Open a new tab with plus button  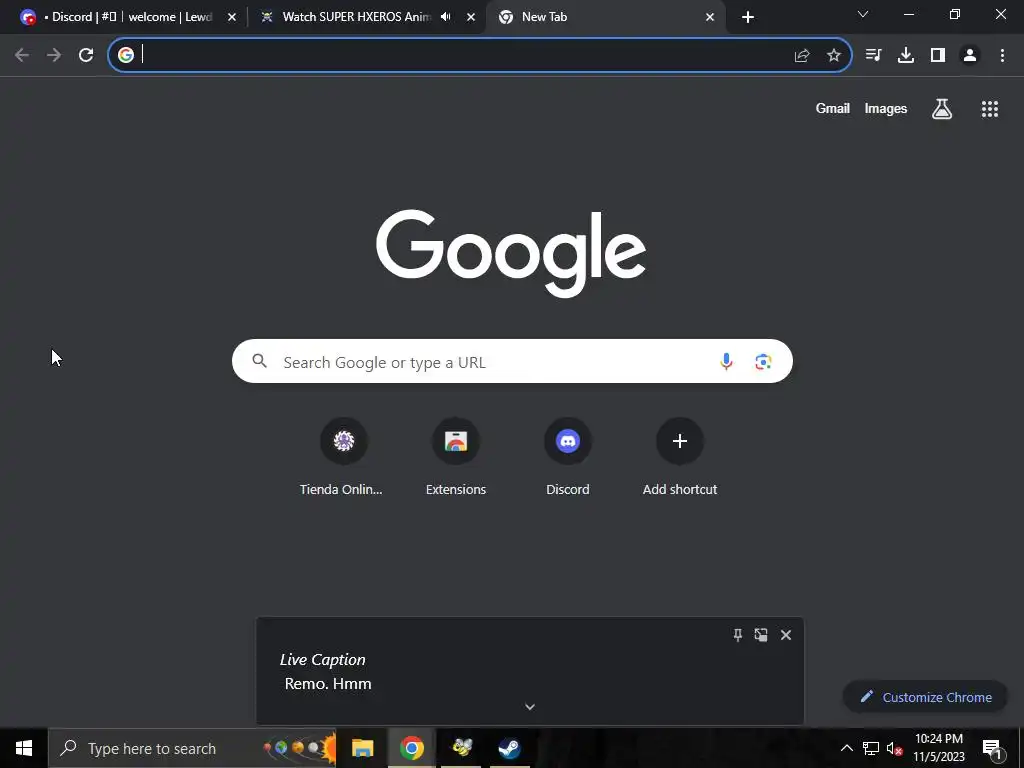[x=748, y=17]
